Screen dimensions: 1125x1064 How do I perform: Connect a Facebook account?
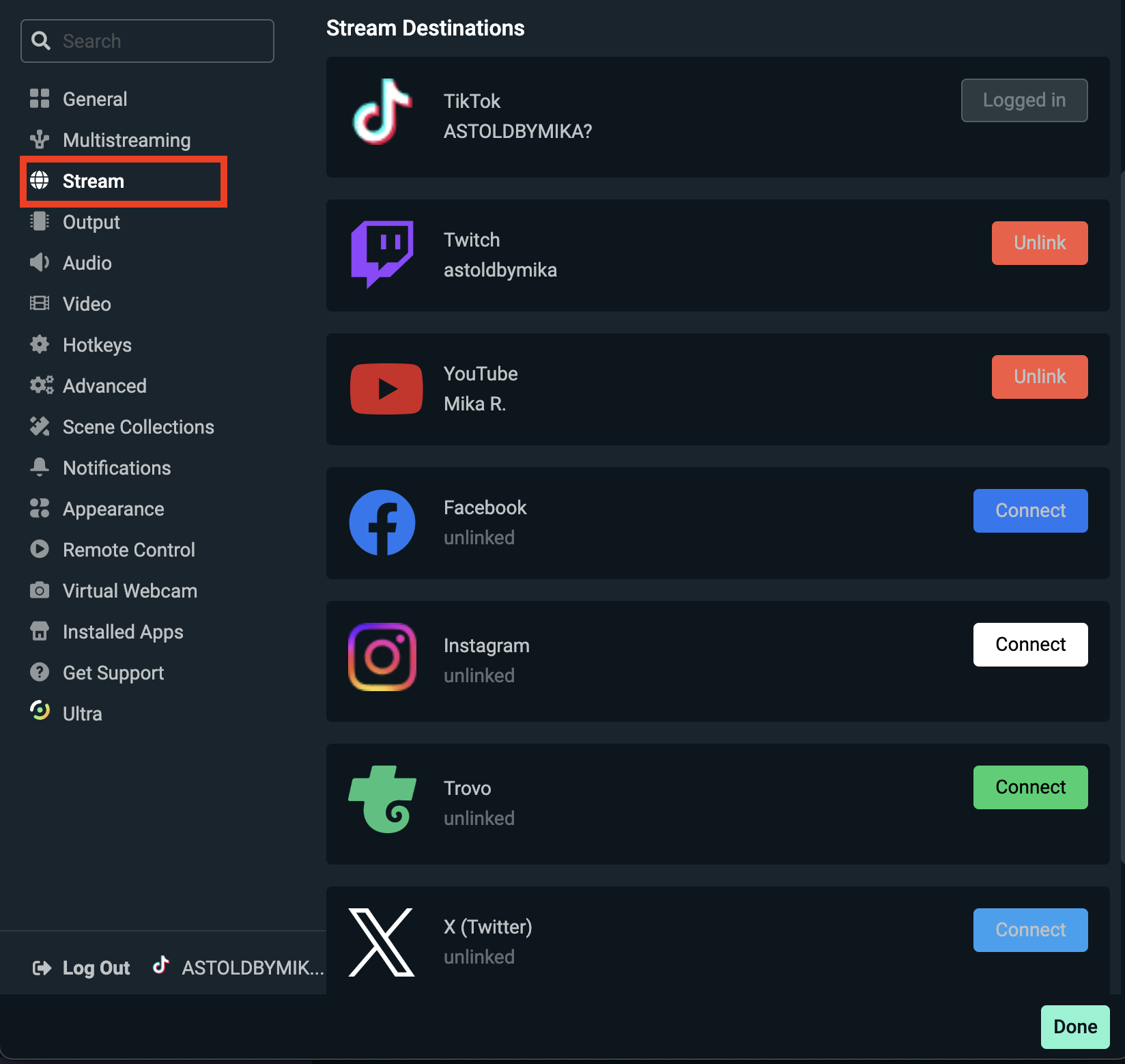tap(1030, 510)
